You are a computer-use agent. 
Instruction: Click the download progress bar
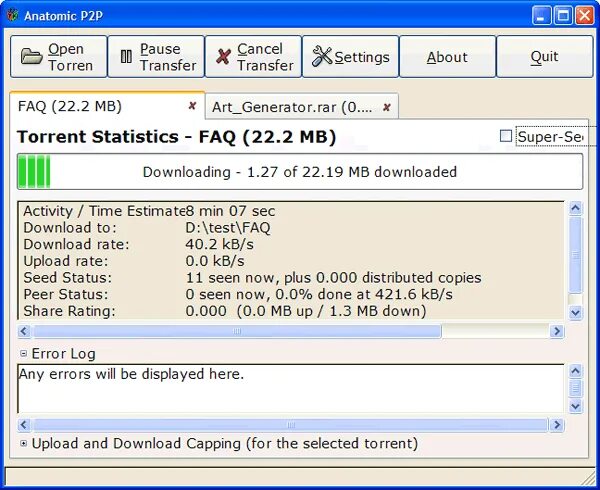coord(300,172)
